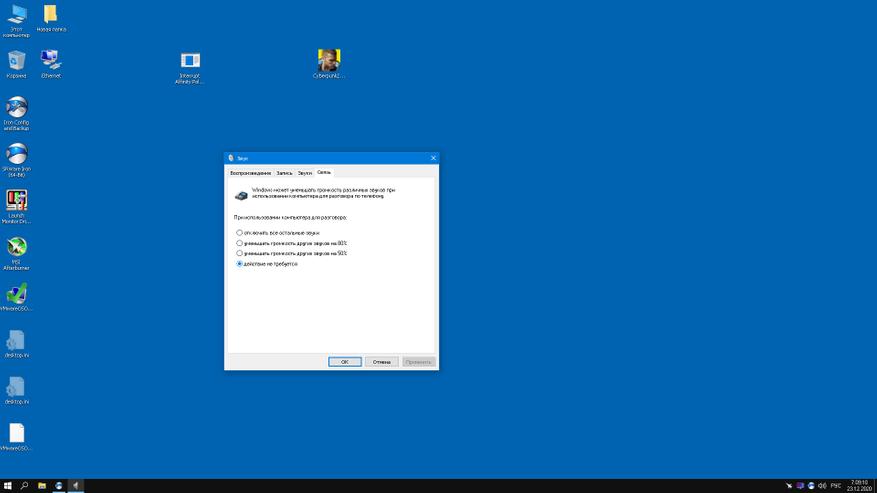Open Launch Monitor desktop icon
This screenshot has height=493, width=877.
pos(16,200)
